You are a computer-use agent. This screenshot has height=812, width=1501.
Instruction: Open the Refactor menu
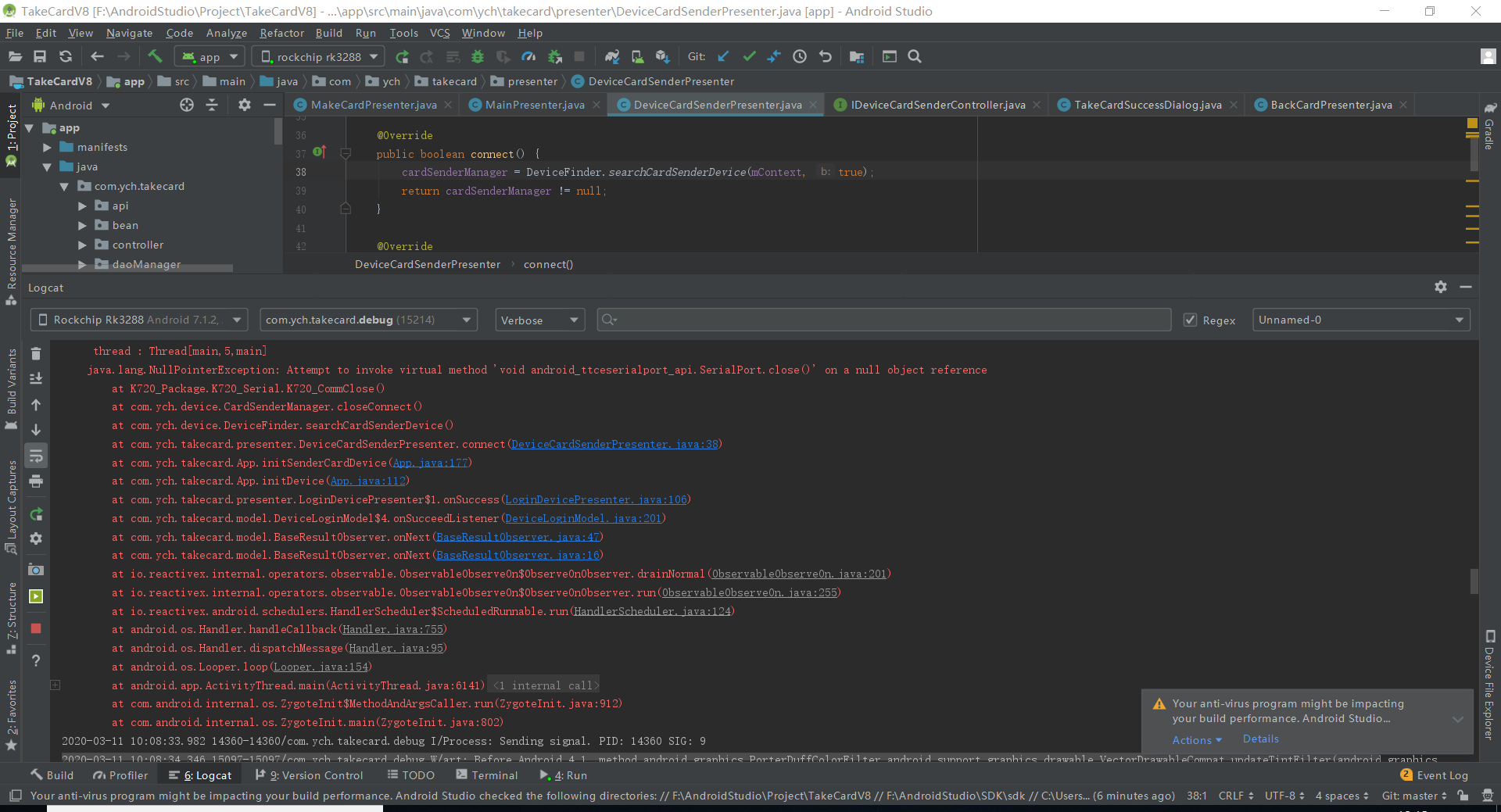click(x=281, y=33)
